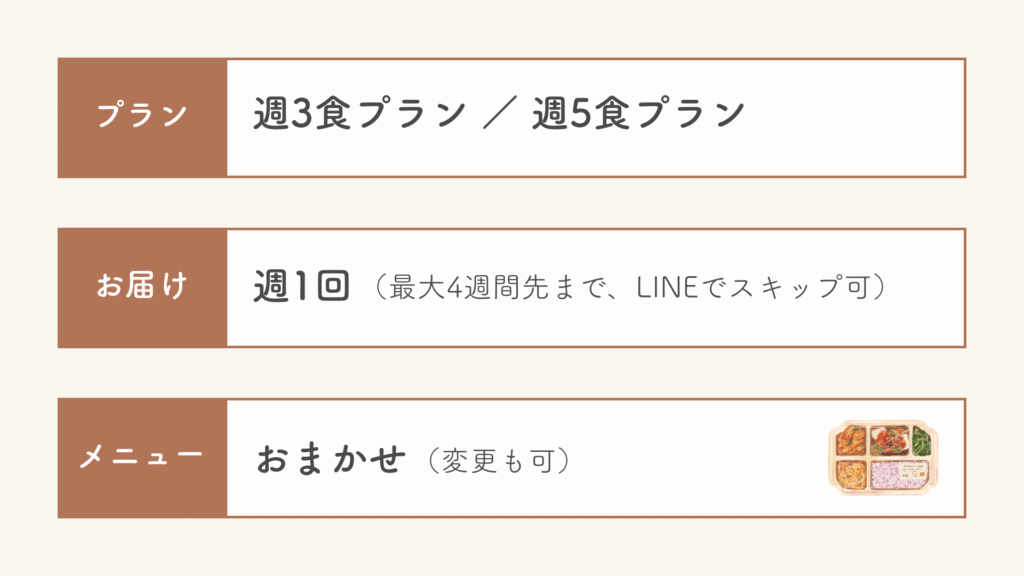Click the 週1回 delivery frequency text
The height and width of the screenshot is (576, 1024).
coord(301,287)
